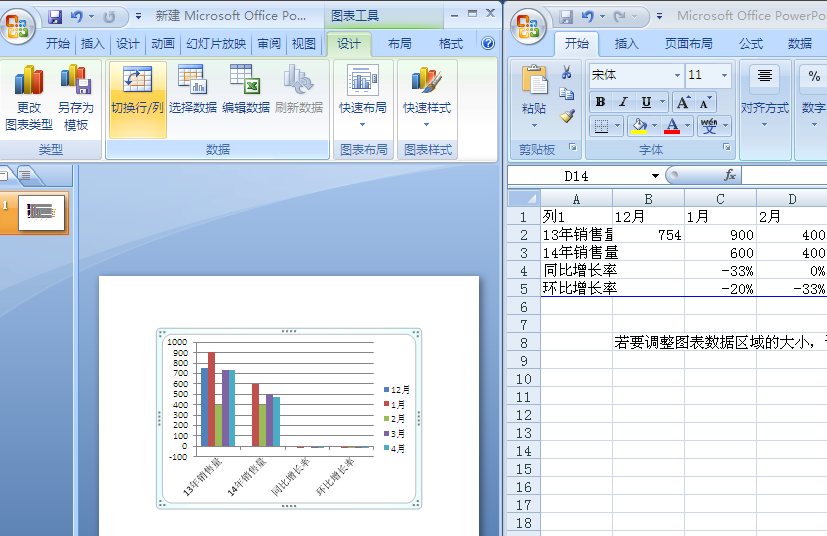Image resolution: width=827 pixels, height=536 pixels.
Task: Open 剪贴板 clipboard dialog launcher
Action: pos(573,147)
